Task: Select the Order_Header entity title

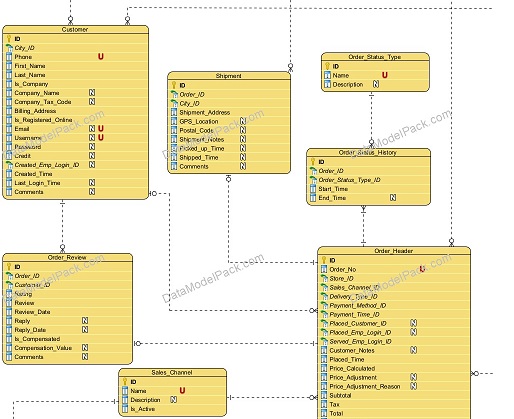Action: (394, 251)
